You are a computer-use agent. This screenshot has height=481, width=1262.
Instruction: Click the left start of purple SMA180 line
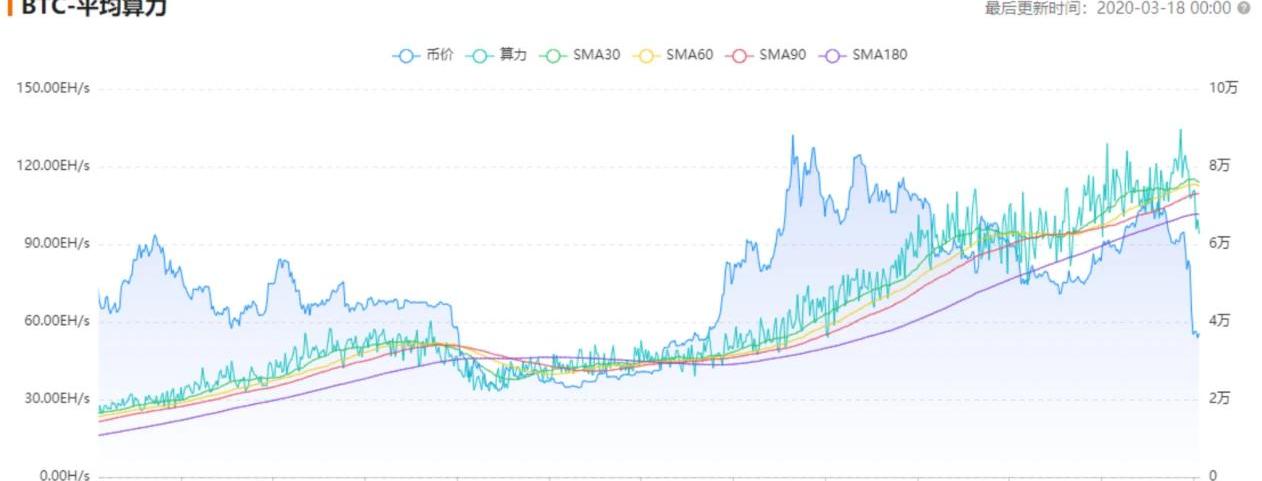point(100,435)
